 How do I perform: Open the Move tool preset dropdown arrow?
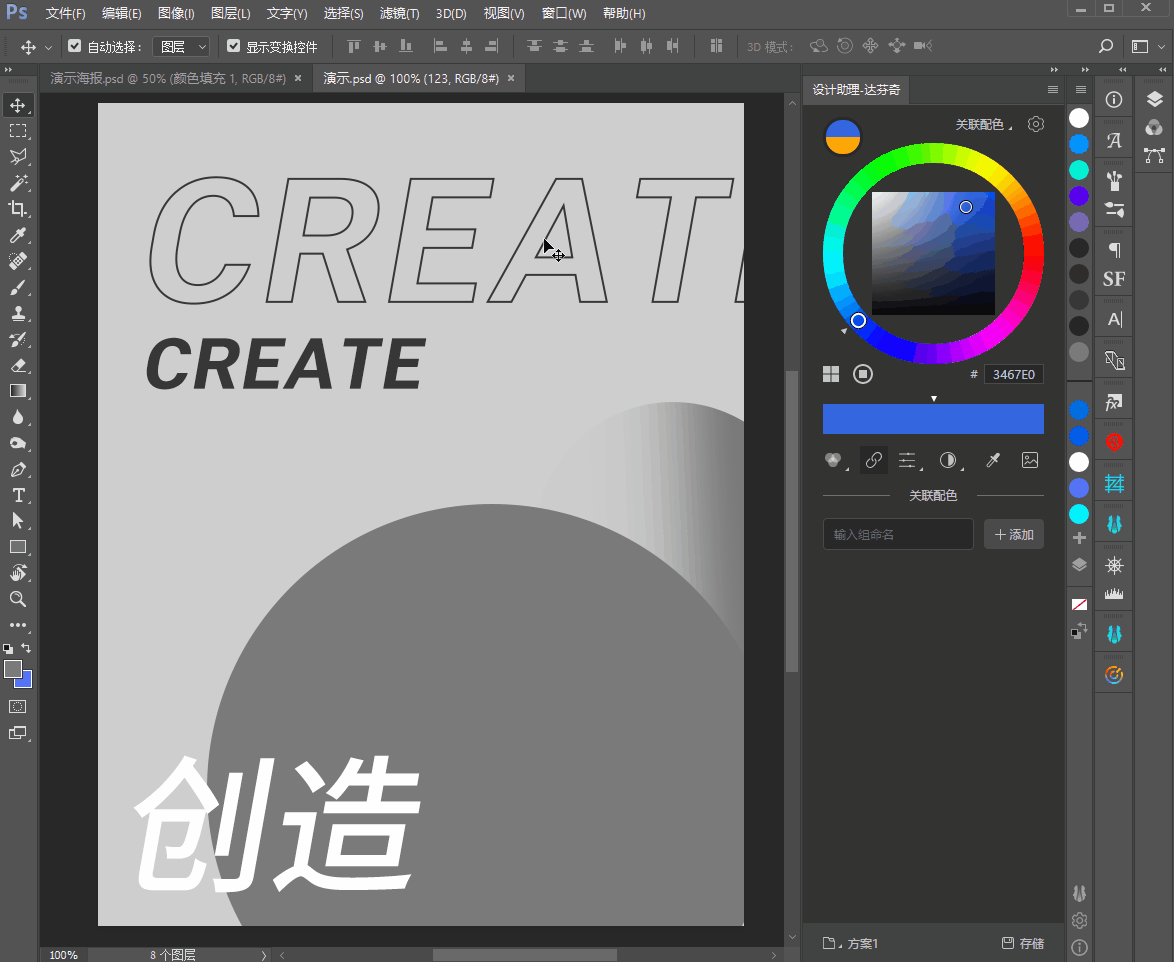tap(49, 47)
